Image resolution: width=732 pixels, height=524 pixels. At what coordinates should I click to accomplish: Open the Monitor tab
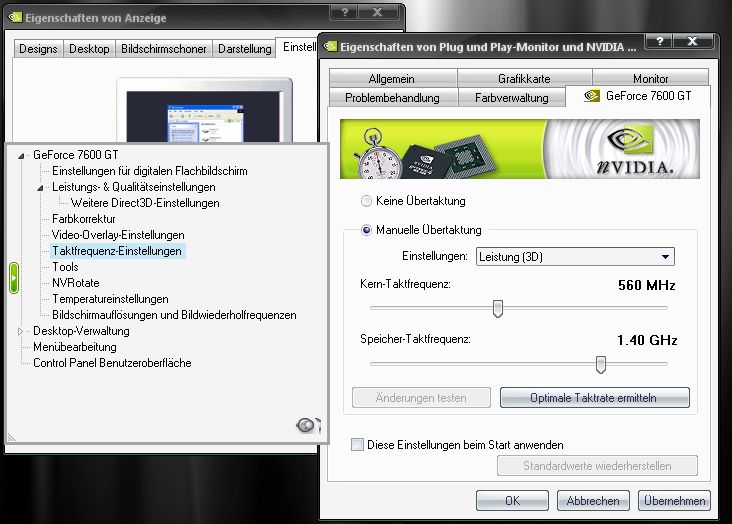650,78
